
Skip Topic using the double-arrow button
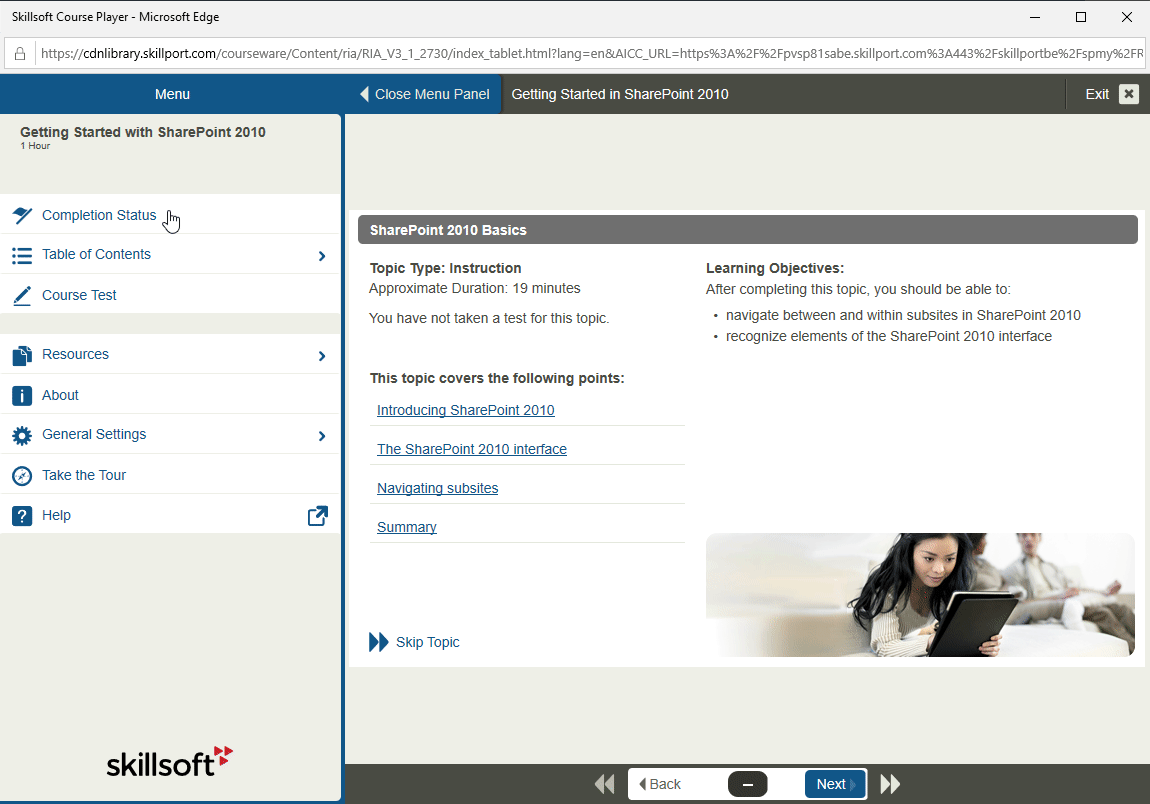tap(379, 642)
